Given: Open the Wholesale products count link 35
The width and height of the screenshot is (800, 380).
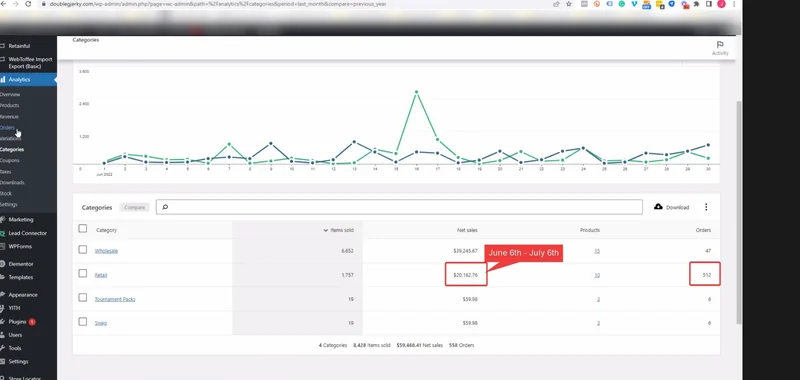Looking at the screenshot, I should click(x=597, y=251).
